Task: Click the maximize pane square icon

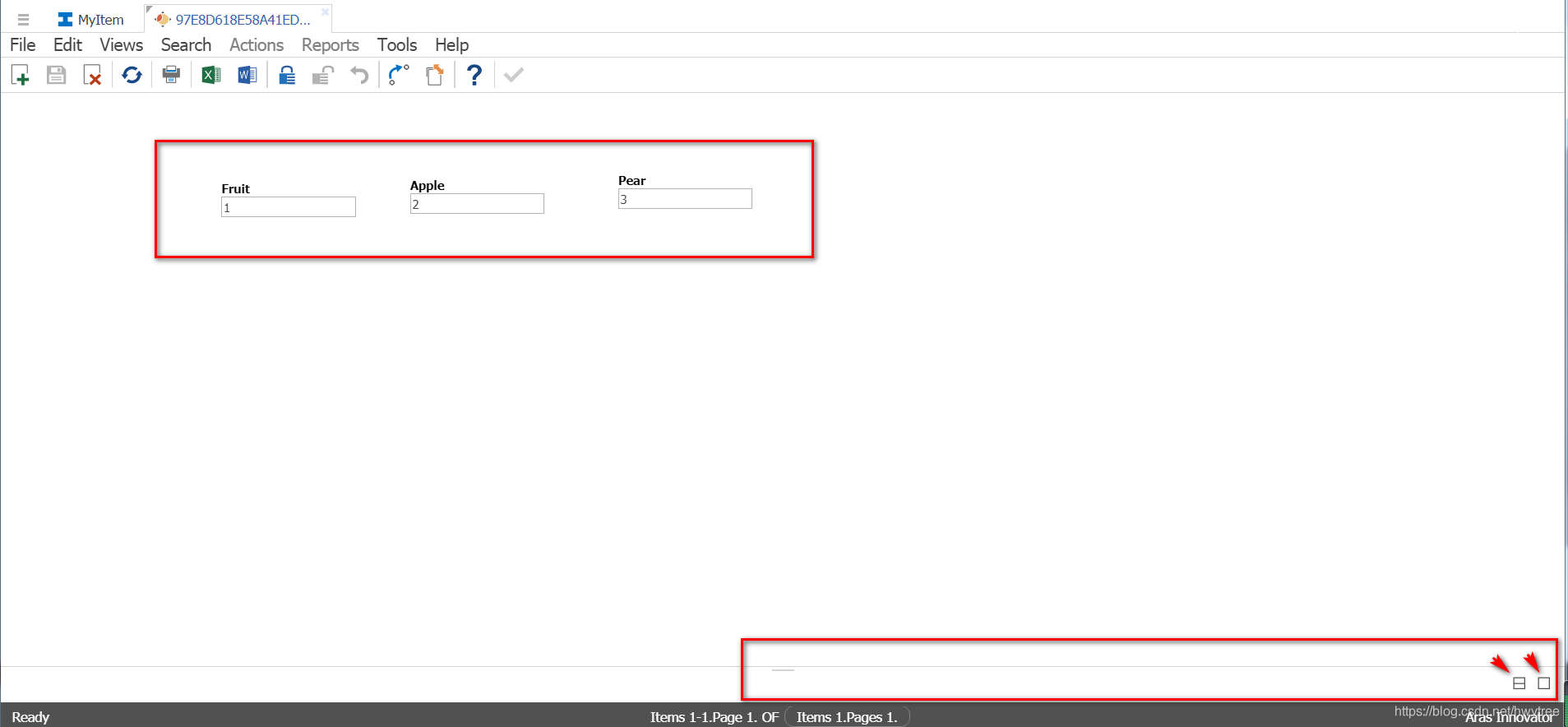Action: tap(1544, 683)
